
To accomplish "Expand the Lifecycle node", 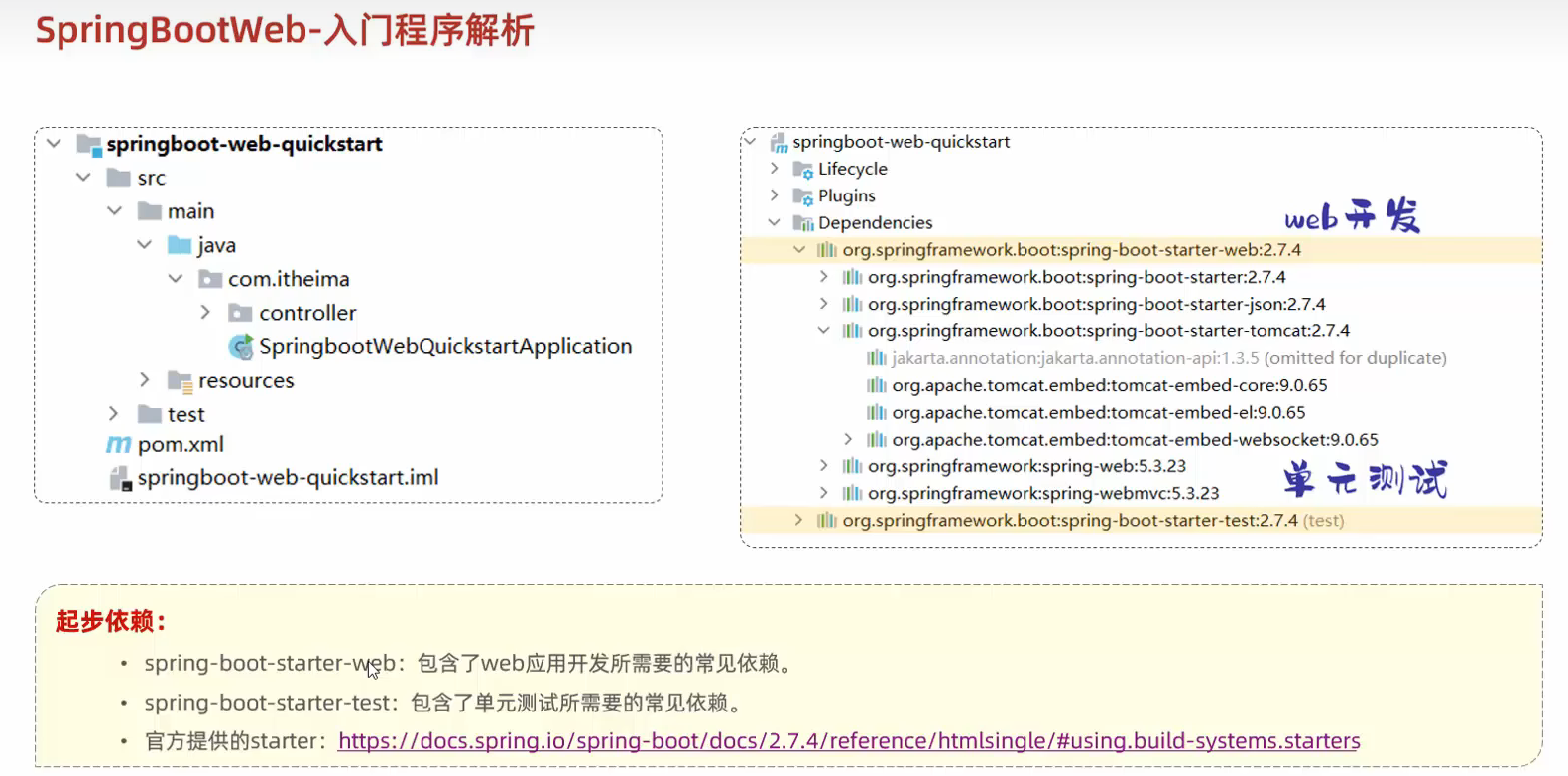I will point(775,169).
